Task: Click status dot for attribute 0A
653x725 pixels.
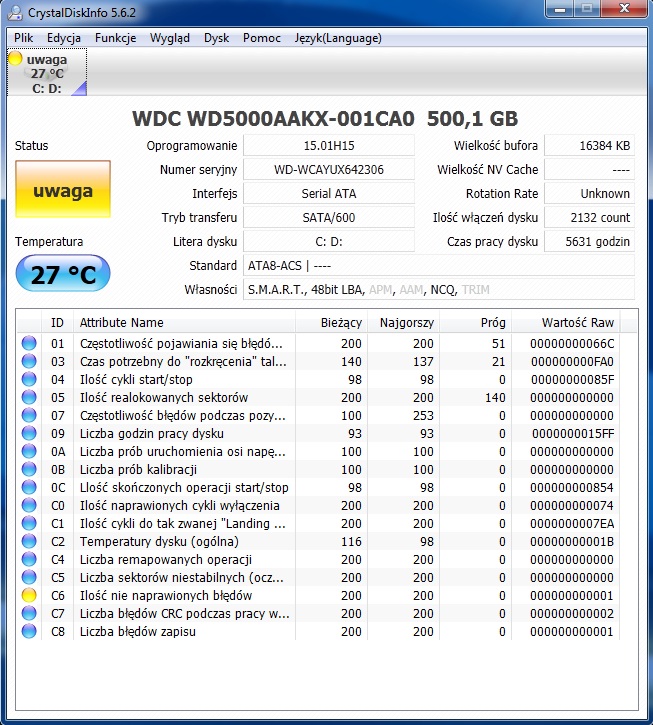Action: pyautogui.click(x=29, y=451)
